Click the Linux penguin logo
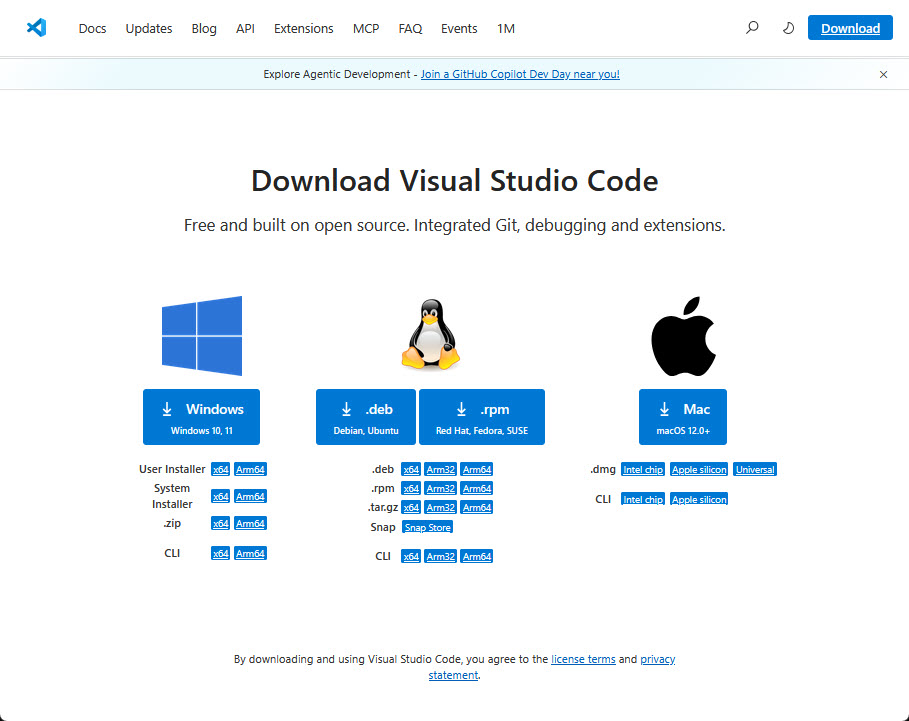 click(x=430, y=333)
